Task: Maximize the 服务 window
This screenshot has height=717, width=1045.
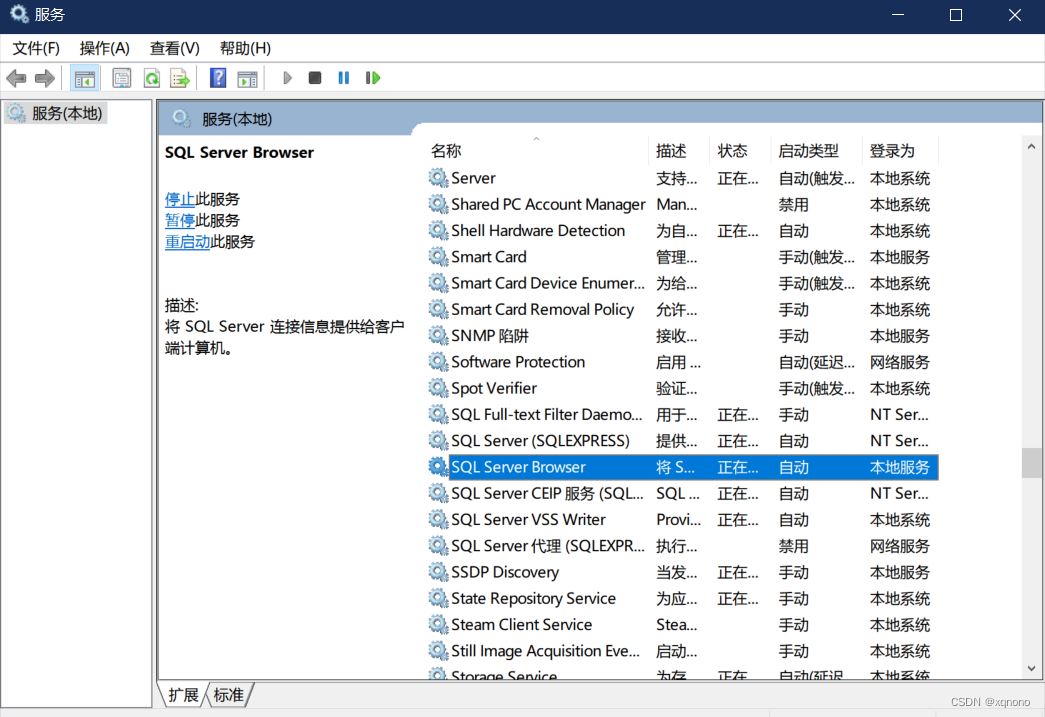Action: pyautogui.click(x=956, y=15)
